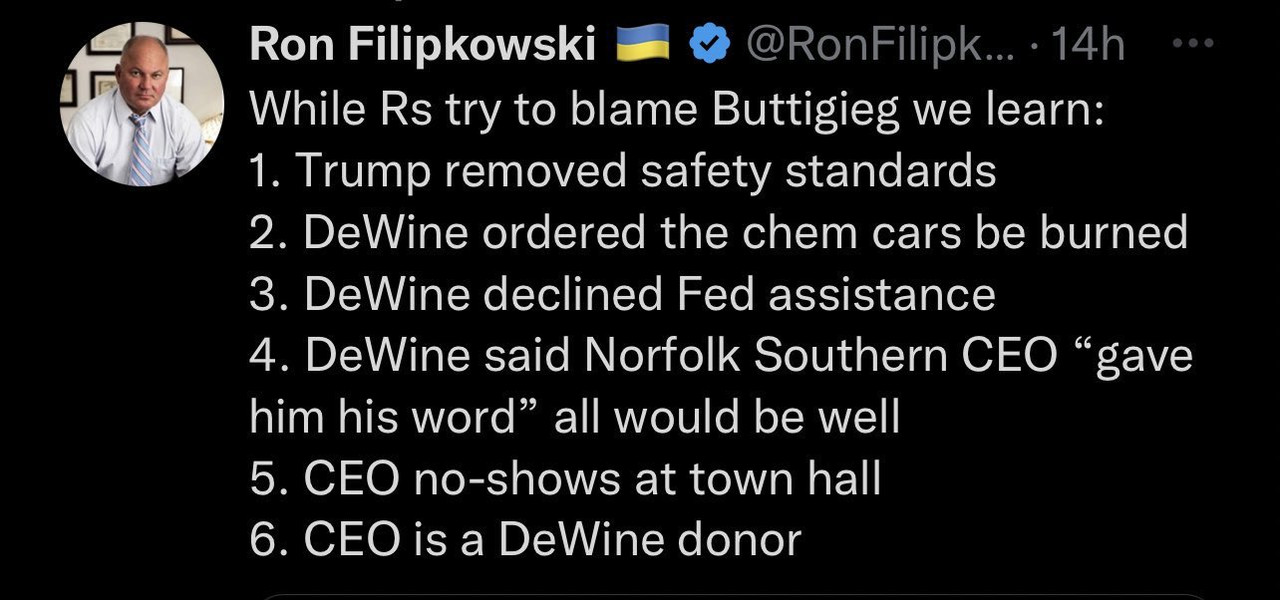The height and width of the screenshot is (600, 1280).
Task: Open Ron Filipkowski's profile picture
Action: [x=142, y=104]
